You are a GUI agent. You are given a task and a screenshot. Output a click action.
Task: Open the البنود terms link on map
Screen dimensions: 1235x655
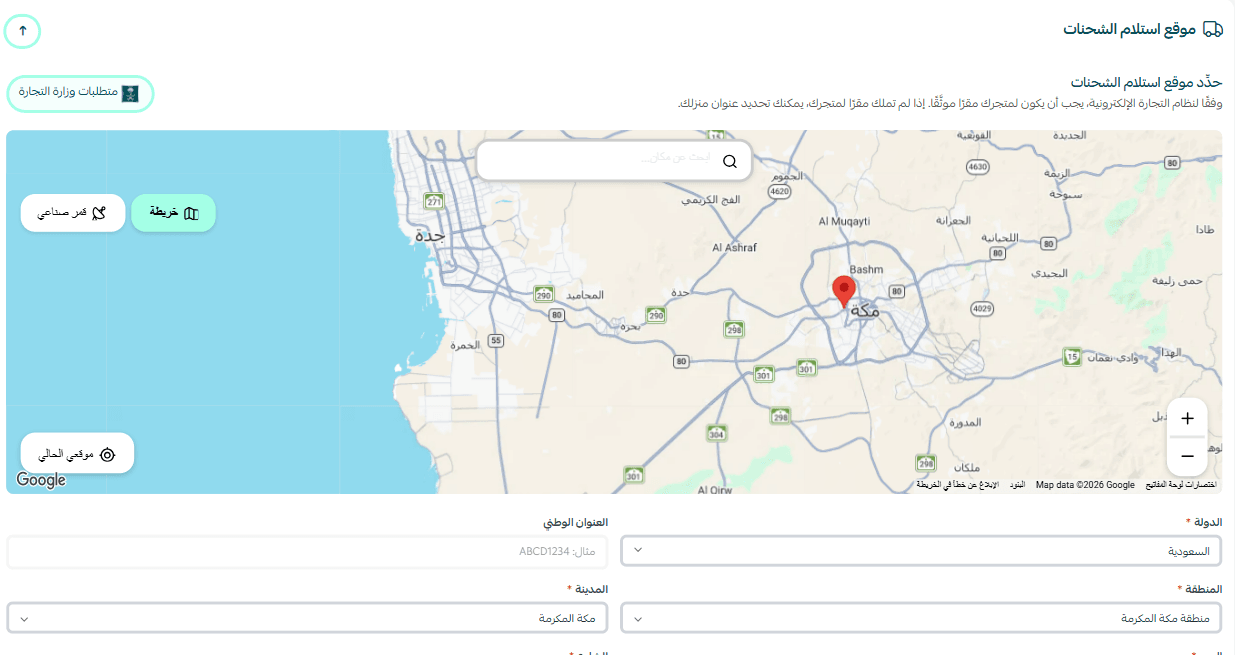[1017, 485]
